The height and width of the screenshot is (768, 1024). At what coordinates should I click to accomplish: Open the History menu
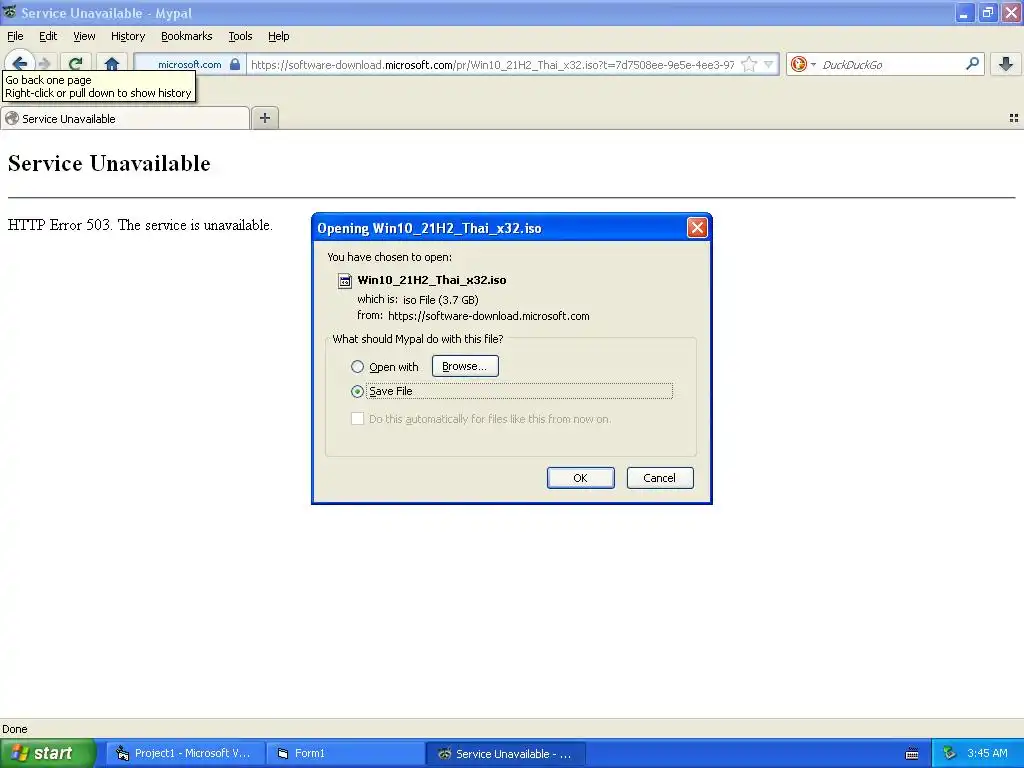(x=127, y=36)
